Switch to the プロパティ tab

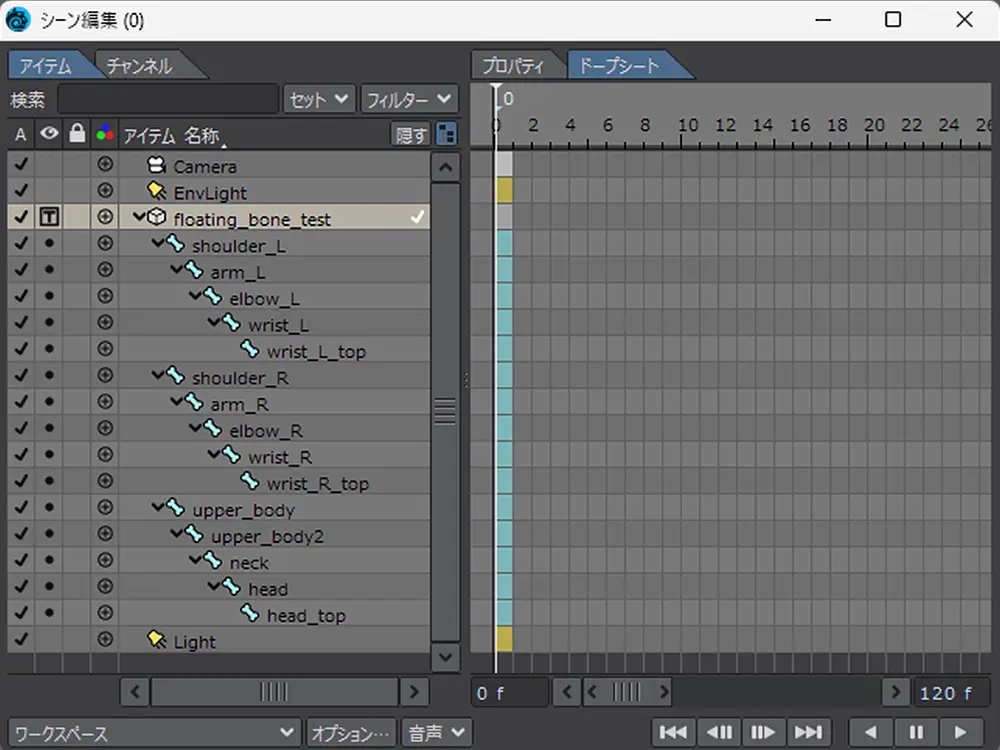point(512,66)
